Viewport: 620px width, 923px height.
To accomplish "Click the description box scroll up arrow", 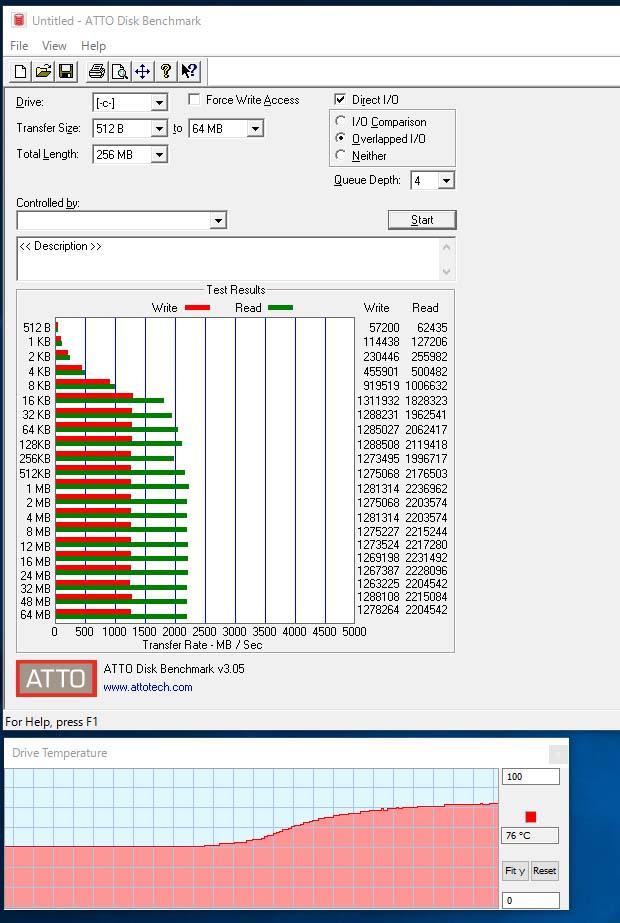I will pyautogui.click(x=446, y=247).
